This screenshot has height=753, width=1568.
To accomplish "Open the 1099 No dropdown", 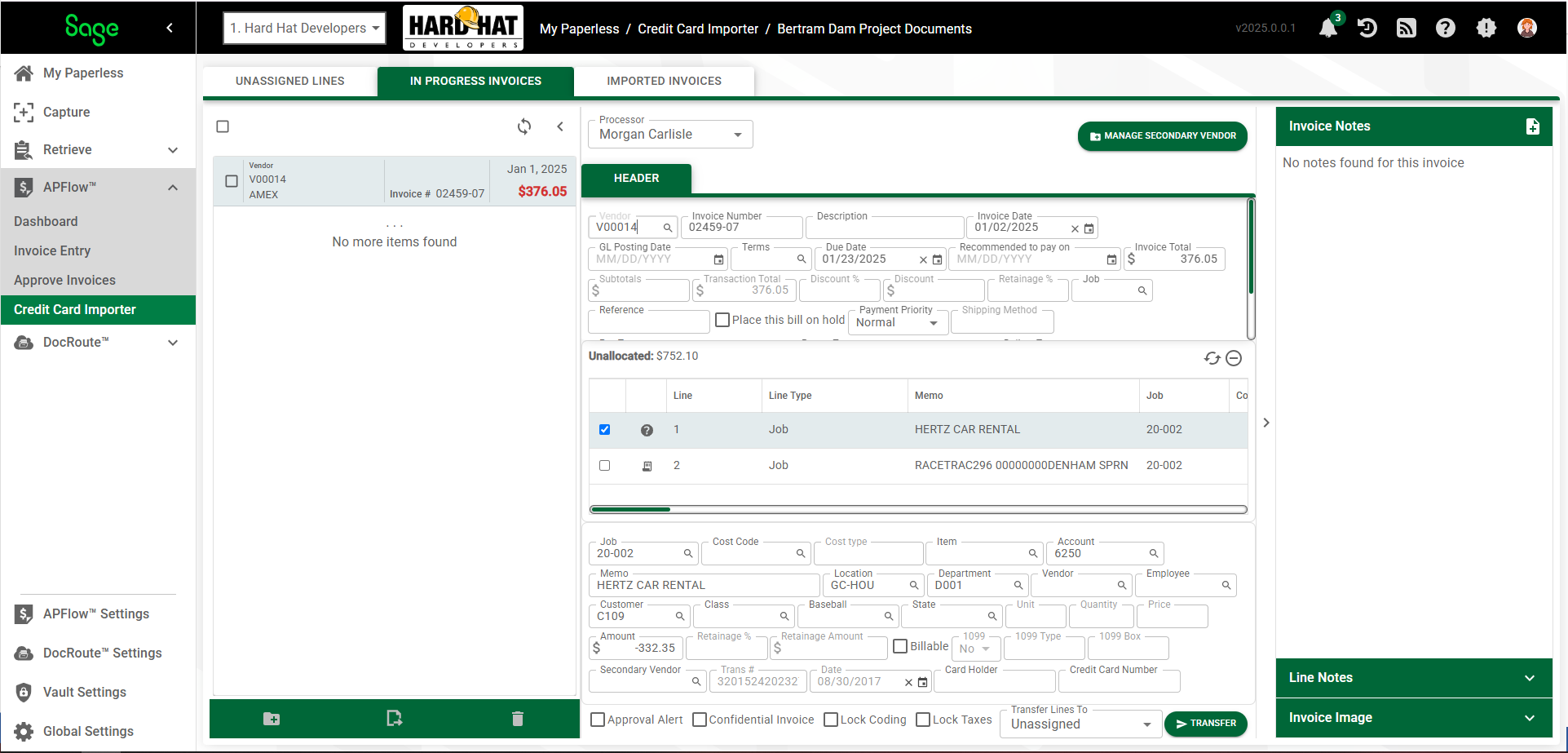I will [975, 649].
